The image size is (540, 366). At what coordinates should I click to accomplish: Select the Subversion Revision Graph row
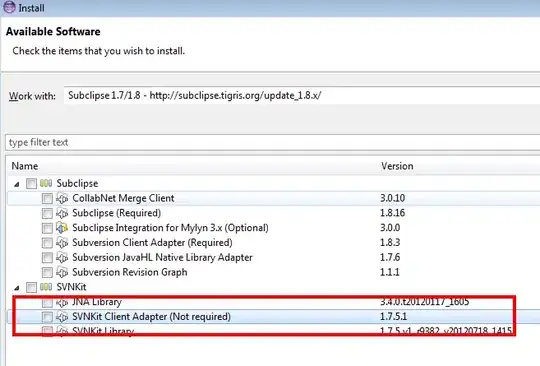point(274,272)
